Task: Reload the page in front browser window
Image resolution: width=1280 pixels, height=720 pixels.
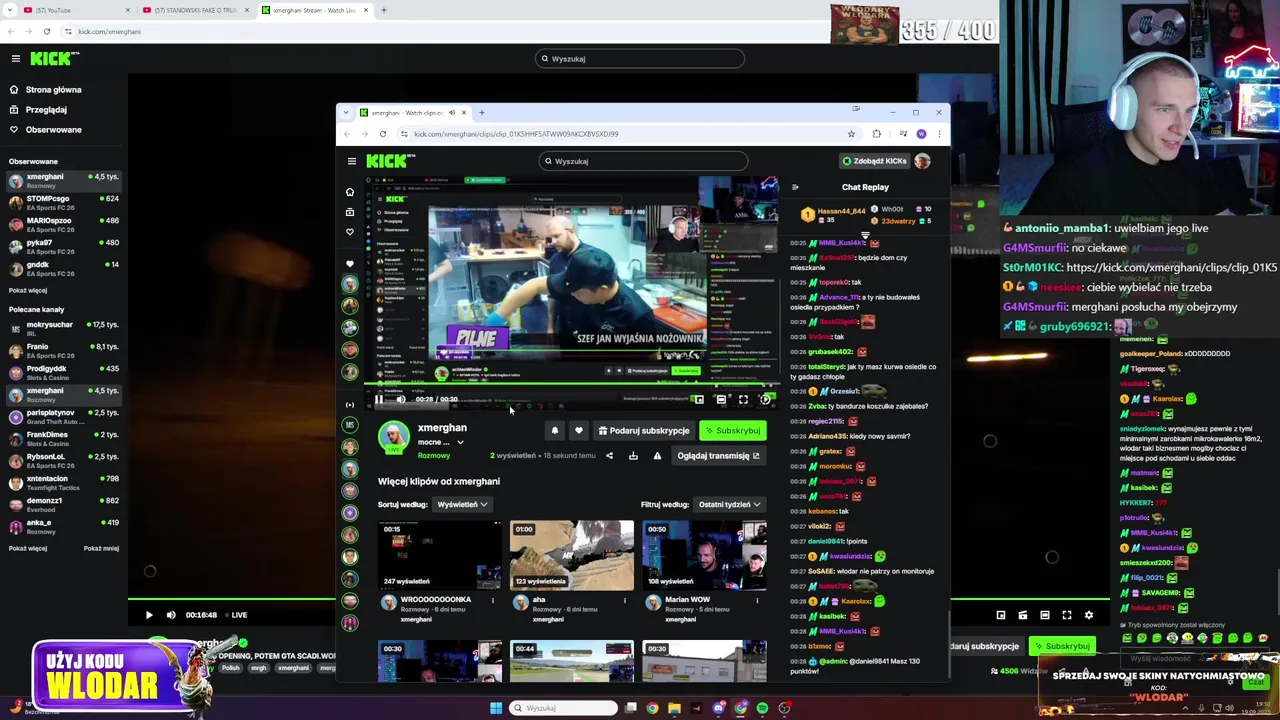Action: [x=382, y=134]
